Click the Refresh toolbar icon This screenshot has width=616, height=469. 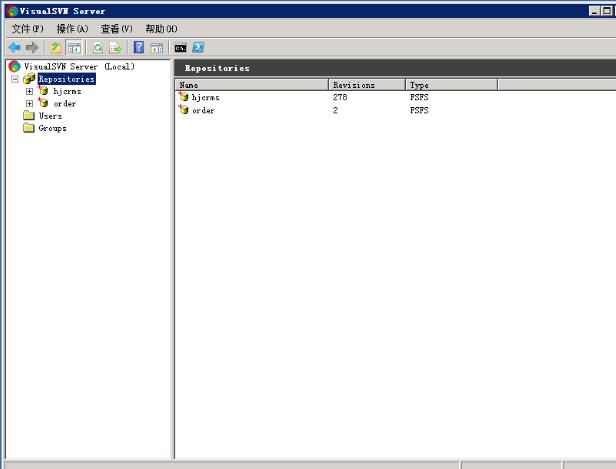coord(98,48)
